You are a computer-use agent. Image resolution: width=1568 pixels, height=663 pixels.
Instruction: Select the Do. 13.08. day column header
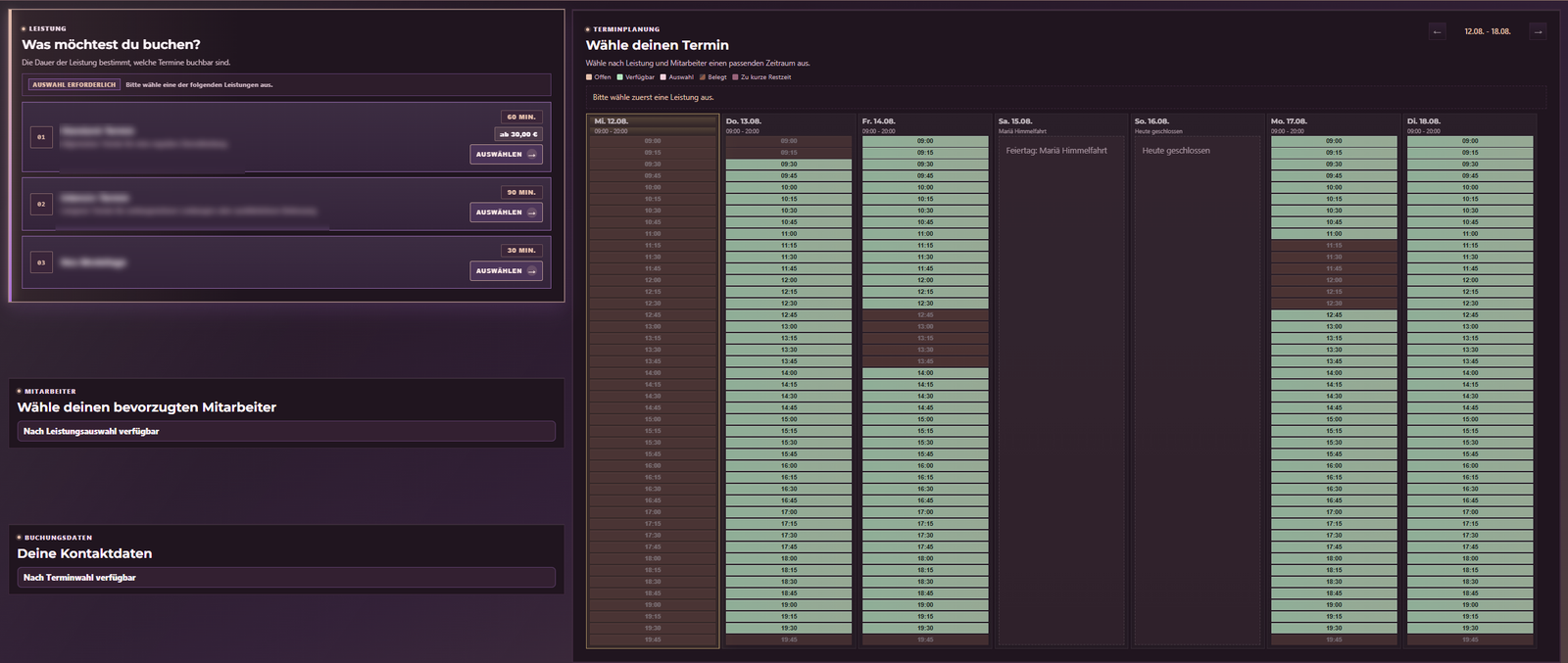pyautogui.click(x=789, y=125)
